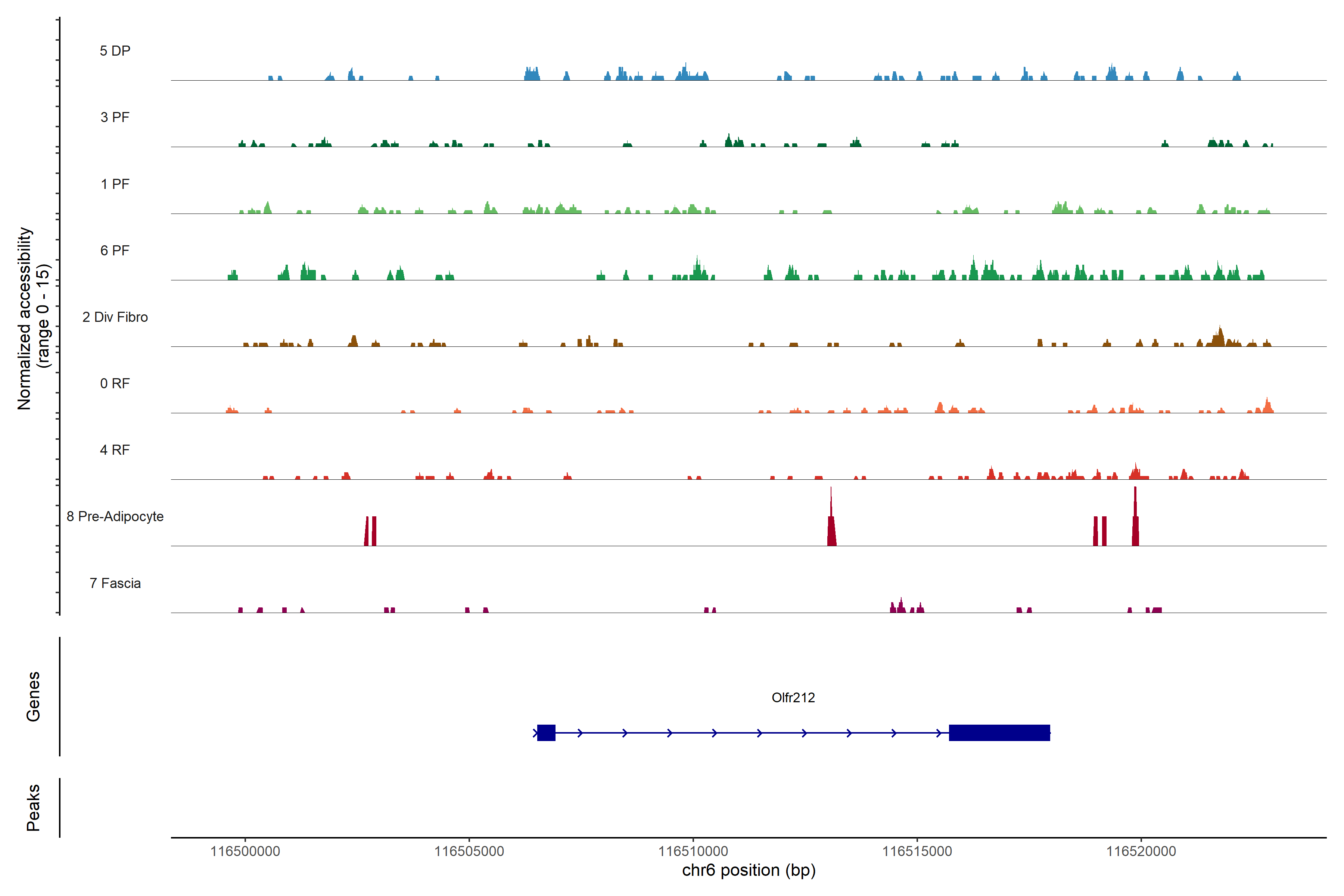
Task: Click the Peaks panel label
Action: (33, 808)
